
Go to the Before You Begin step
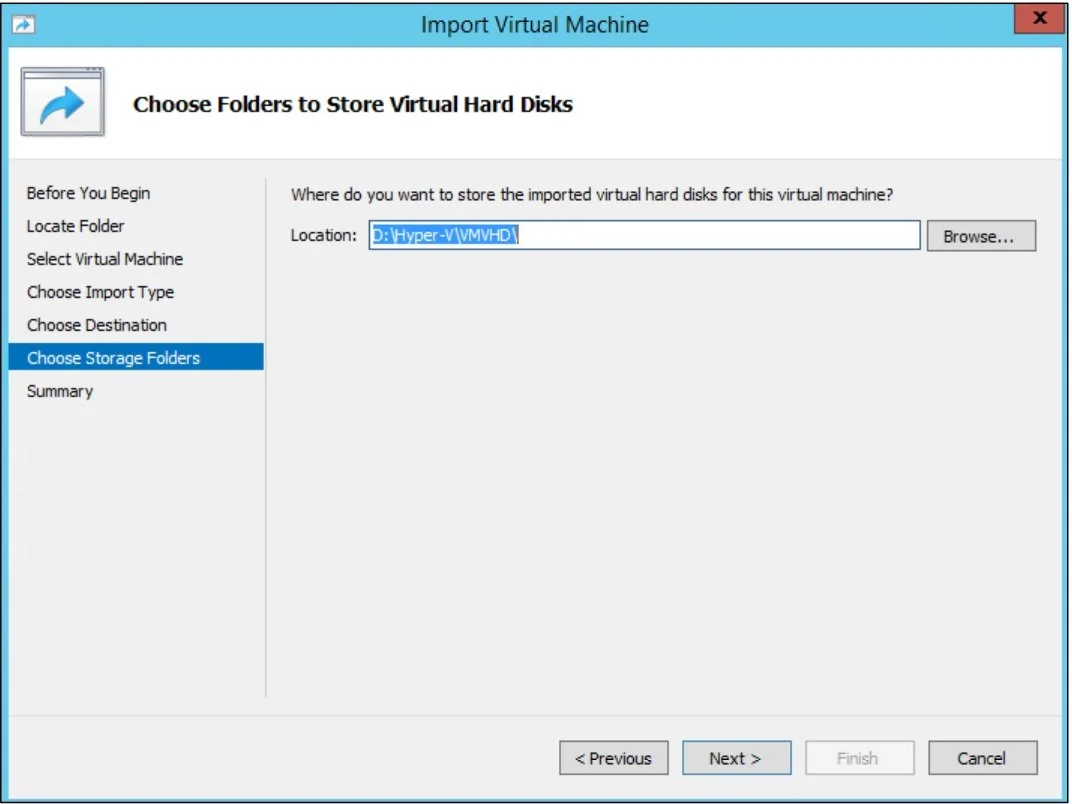tap(88, 193)
